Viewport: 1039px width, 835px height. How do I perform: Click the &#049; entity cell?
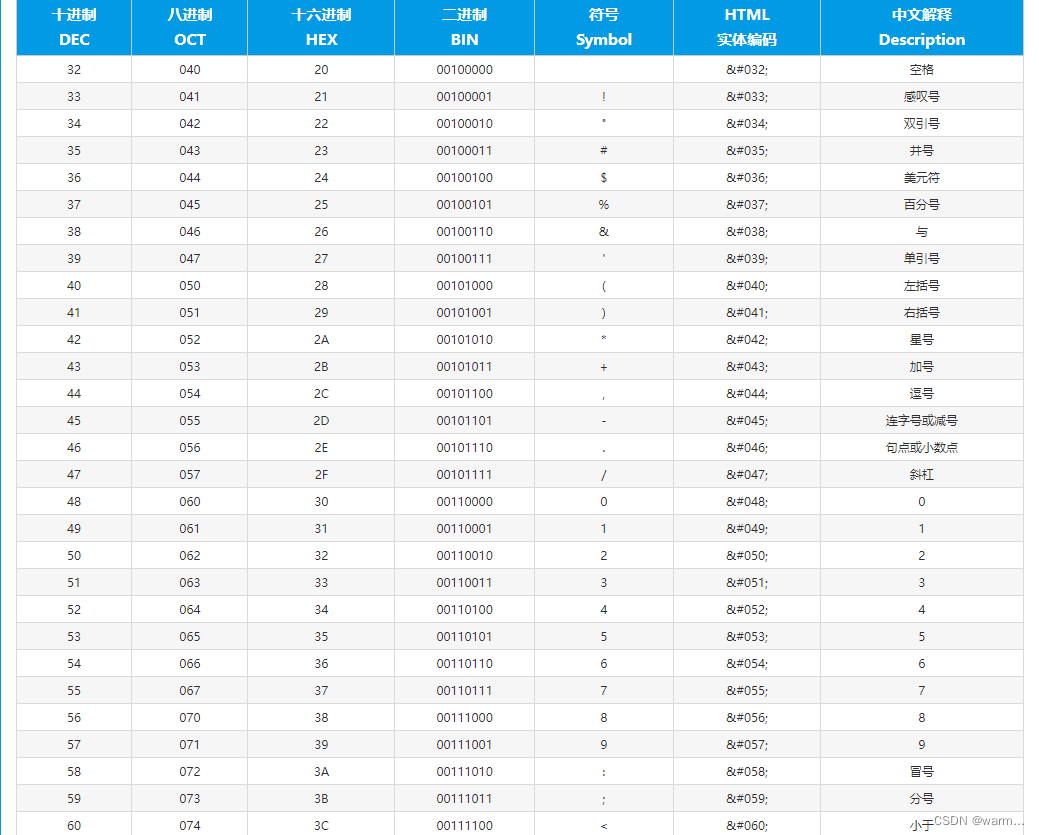point(747,529)
